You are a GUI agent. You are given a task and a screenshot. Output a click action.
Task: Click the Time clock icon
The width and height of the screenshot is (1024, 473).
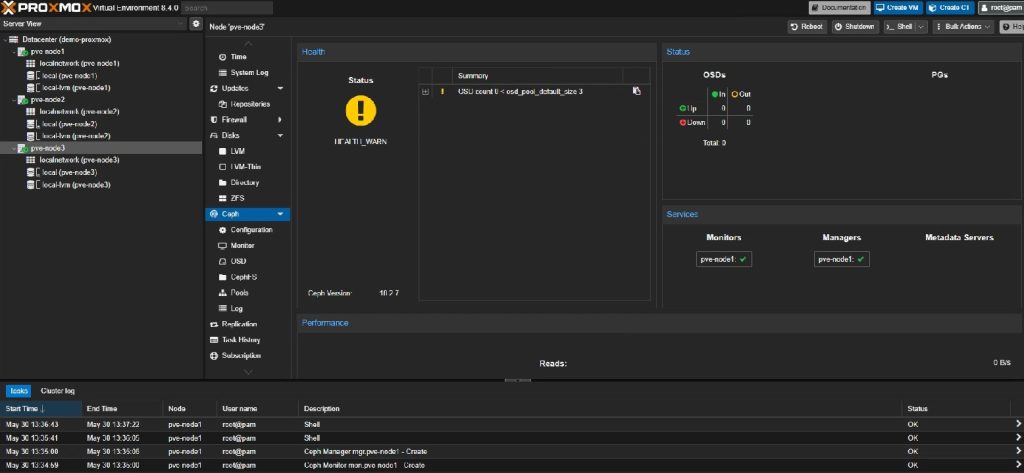[x=223, y=57]
